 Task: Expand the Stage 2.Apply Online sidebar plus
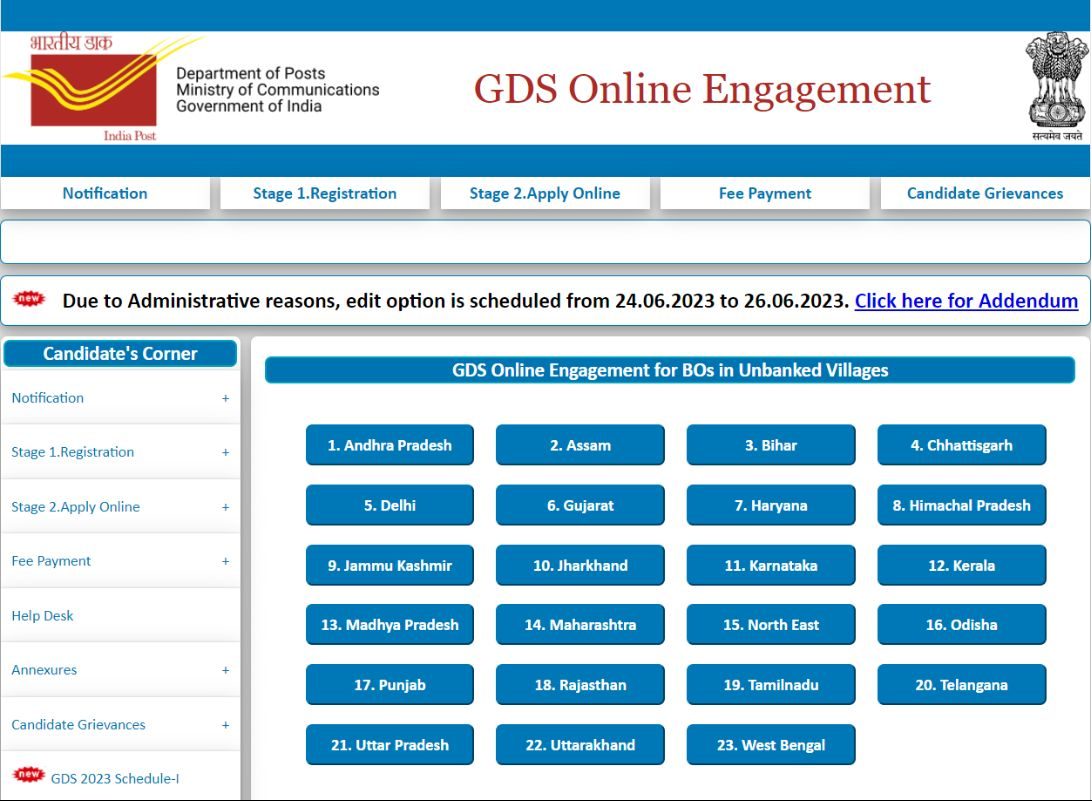click(225, 507)
